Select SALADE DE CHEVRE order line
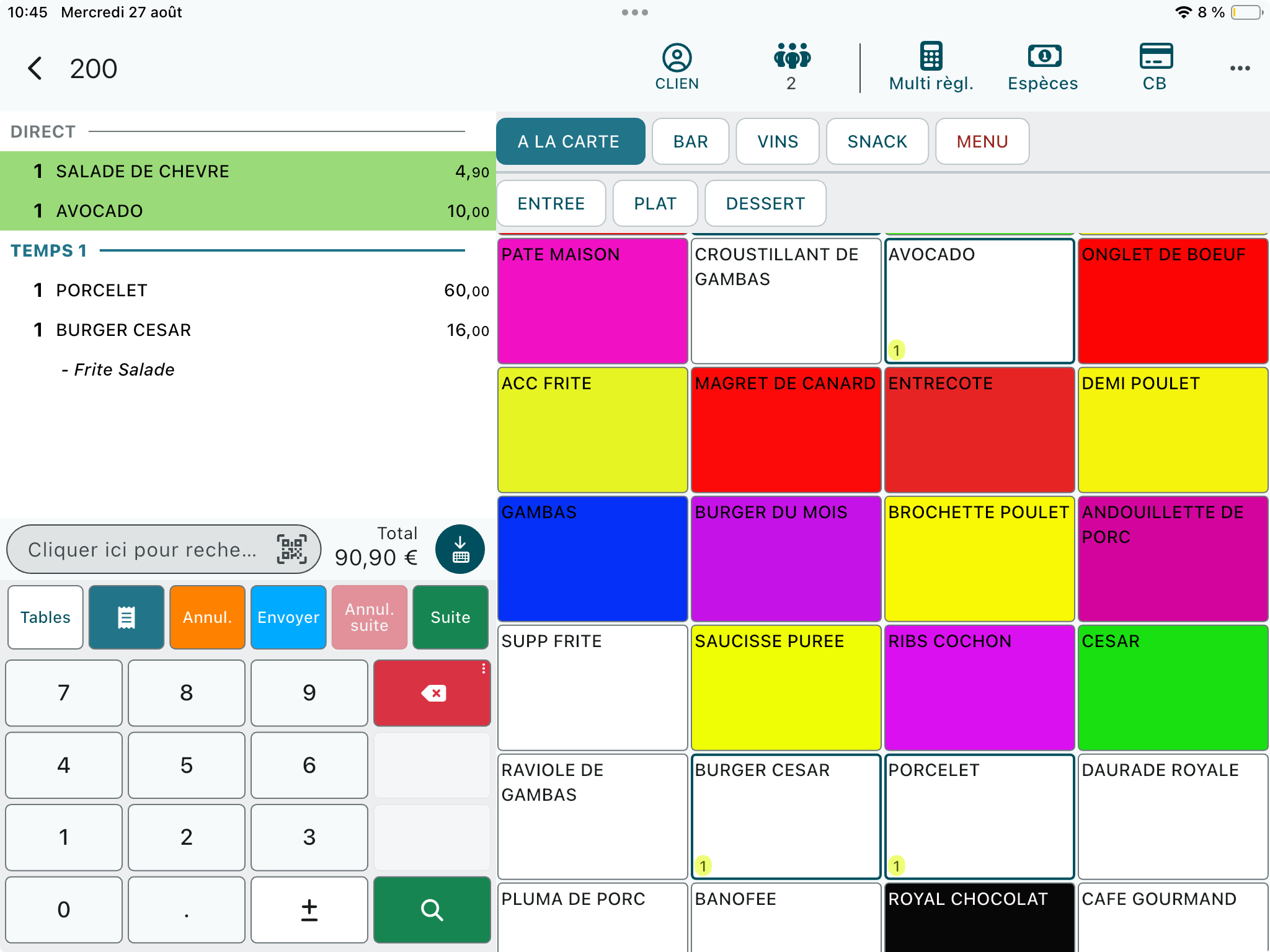This screenshot has height=952, width=1270. (248, 171)
